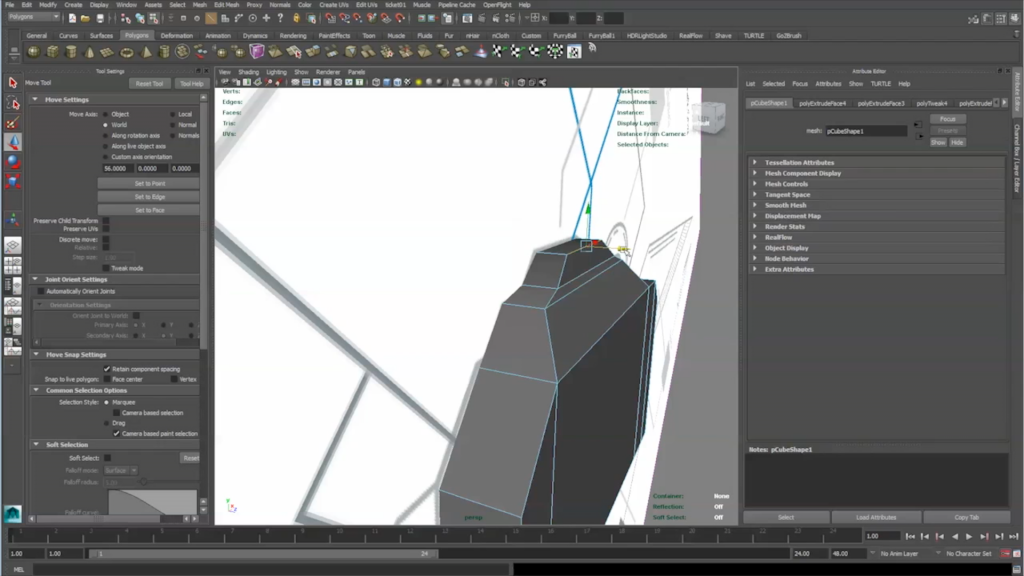1024x576 pixels.
Task: Select the Move tool cone icon
Action: [12, 142]
